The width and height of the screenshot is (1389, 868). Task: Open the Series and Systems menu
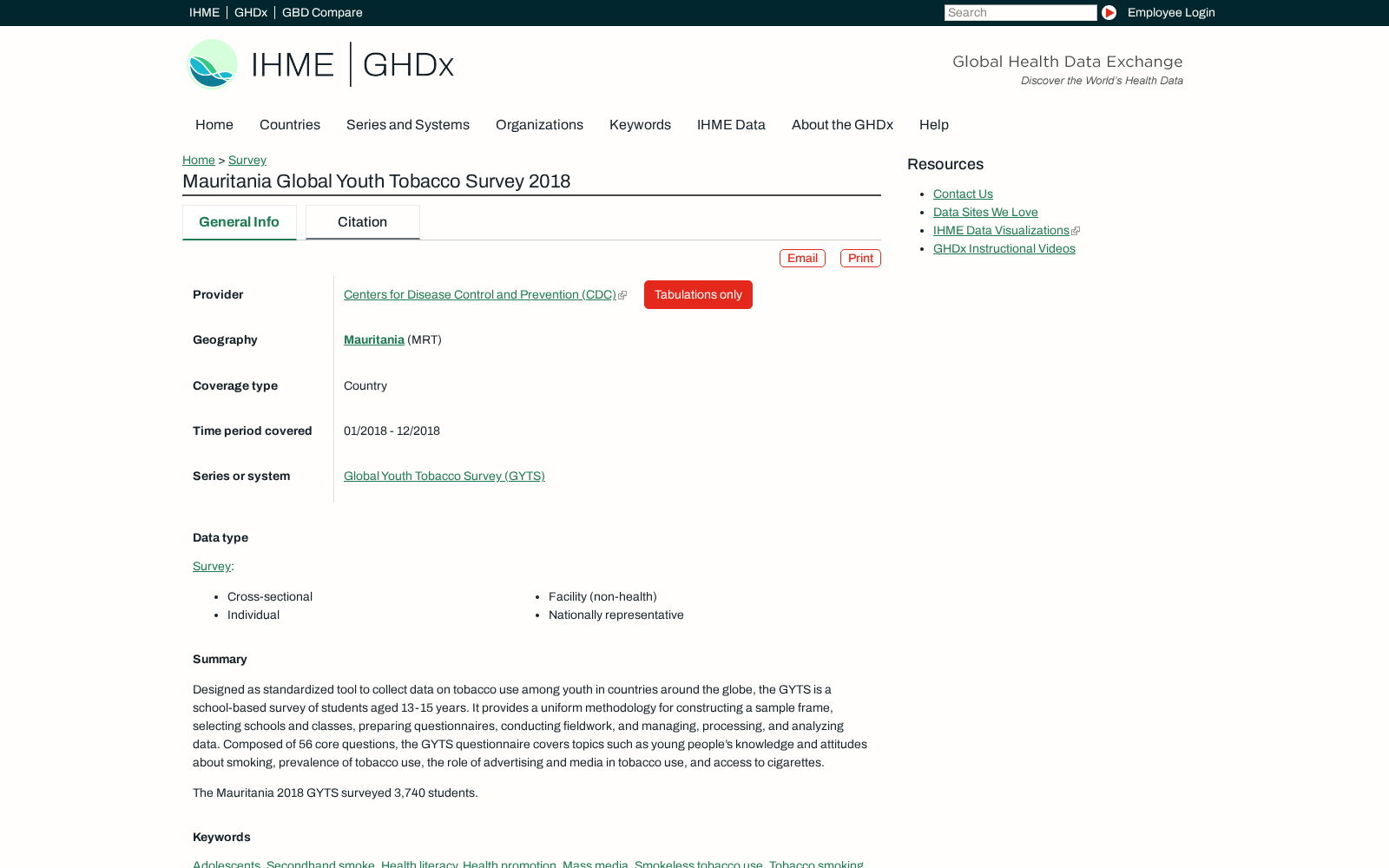click(408, 125)
